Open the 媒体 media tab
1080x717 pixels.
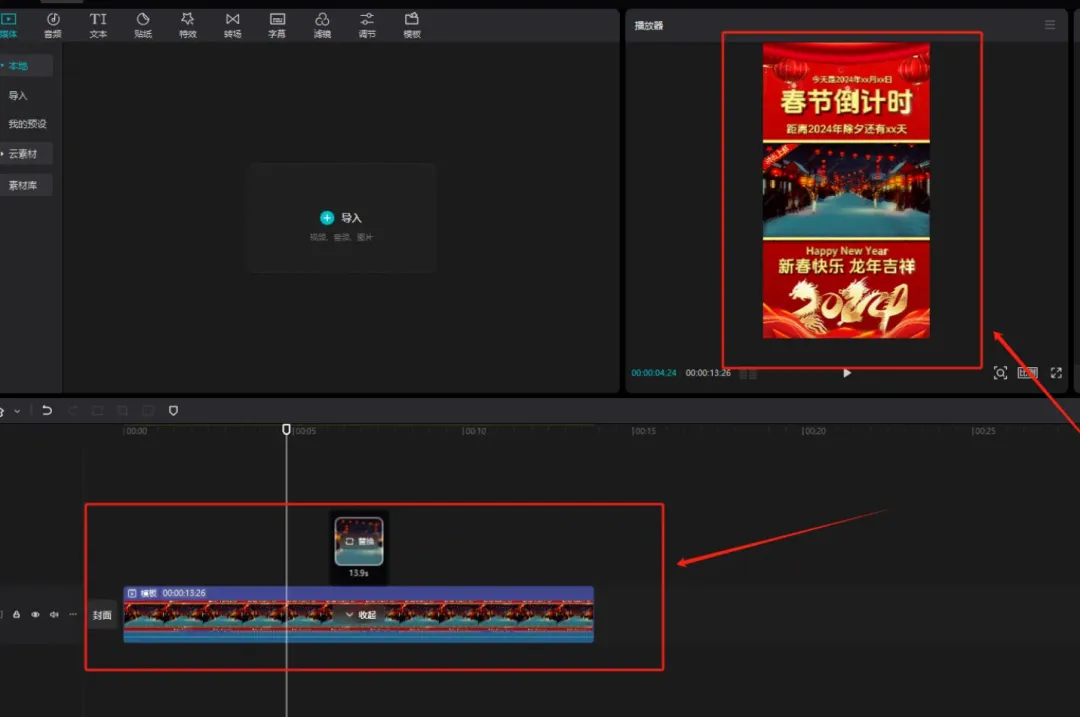(x=9, y=25)
